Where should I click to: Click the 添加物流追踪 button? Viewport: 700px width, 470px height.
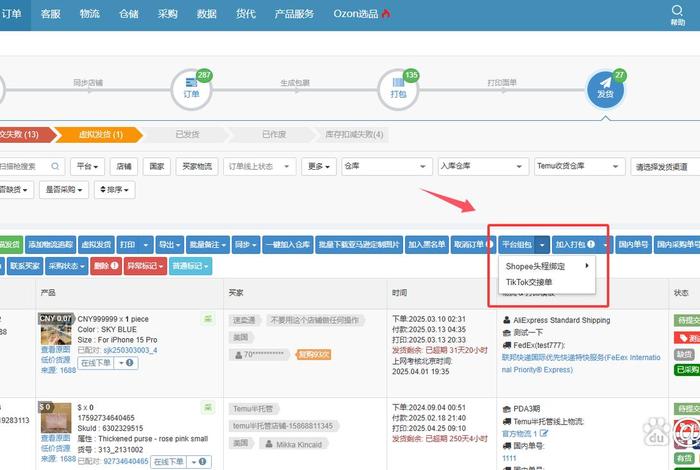(x=50, y=245)
